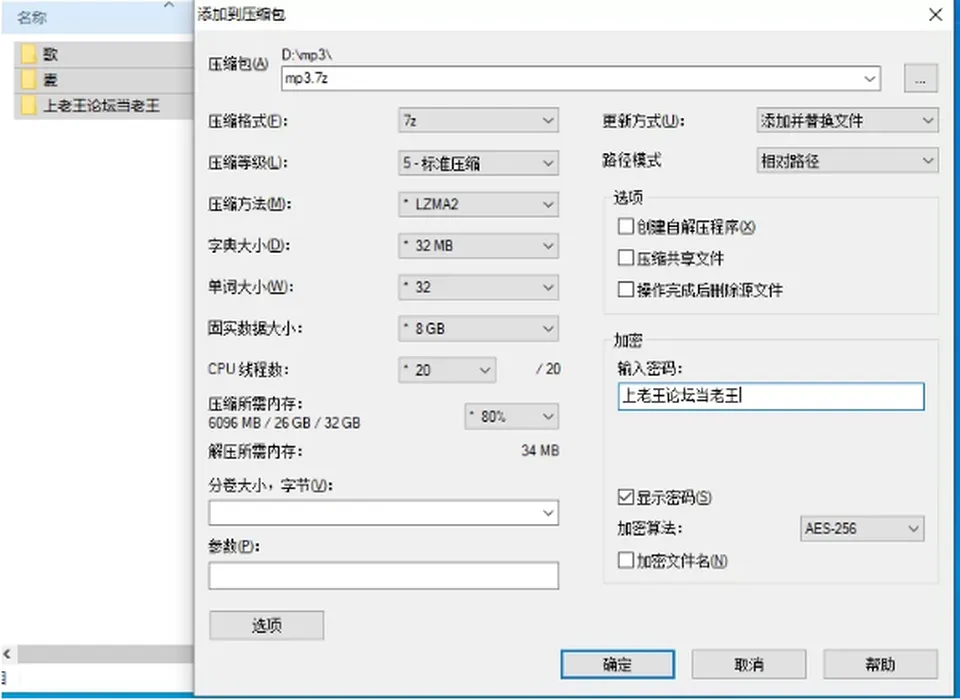Confirm compression with the 确定 button
Image resolution: width=960 pixels, height=700 pixels.
tap(617, 664)
